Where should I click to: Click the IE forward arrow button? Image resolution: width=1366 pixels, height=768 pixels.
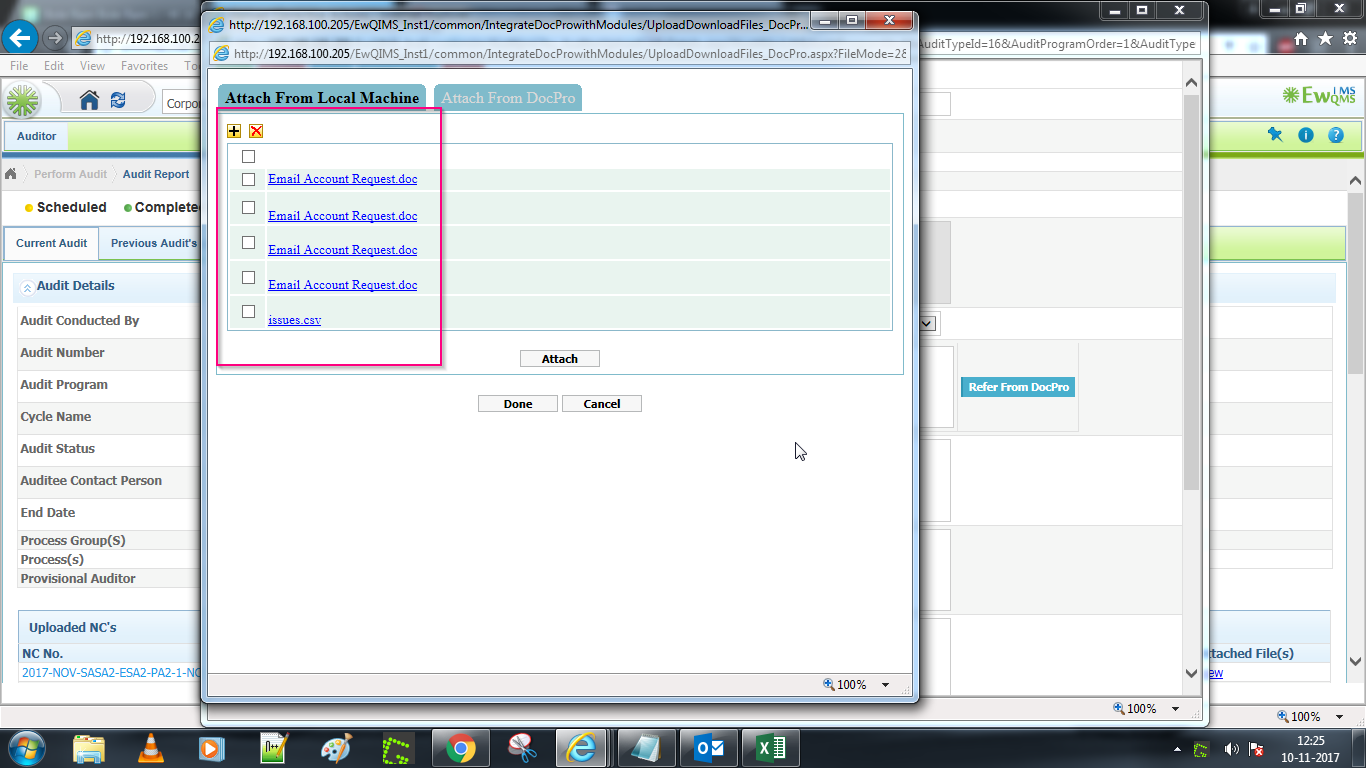click(55, 38)
